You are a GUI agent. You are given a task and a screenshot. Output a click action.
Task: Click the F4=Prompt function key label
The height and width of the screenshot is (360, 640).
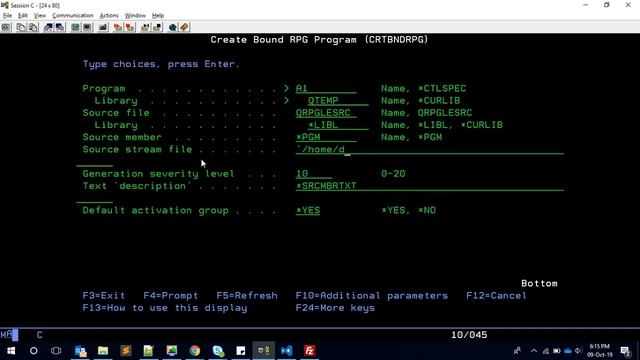point(171,296)
